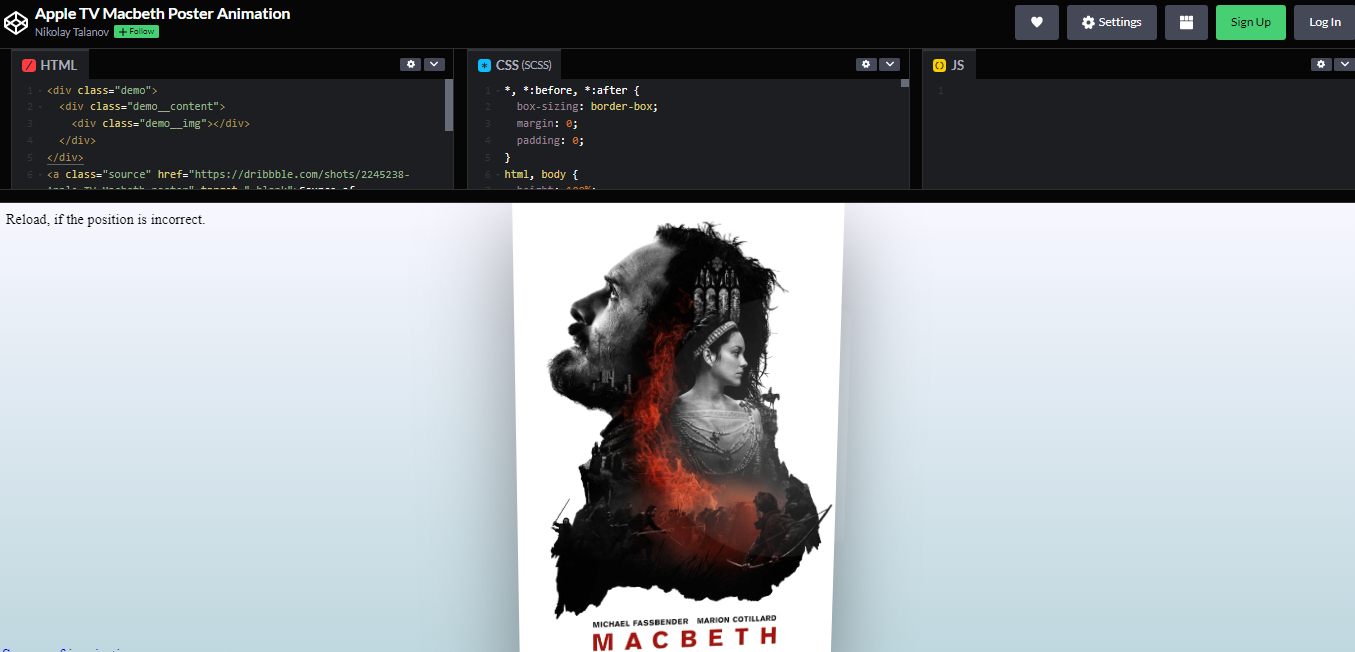This screenshot has width=1355, height=652.
Task: Click the HTML tab's red slash icon
Action: tap(29, 65)
